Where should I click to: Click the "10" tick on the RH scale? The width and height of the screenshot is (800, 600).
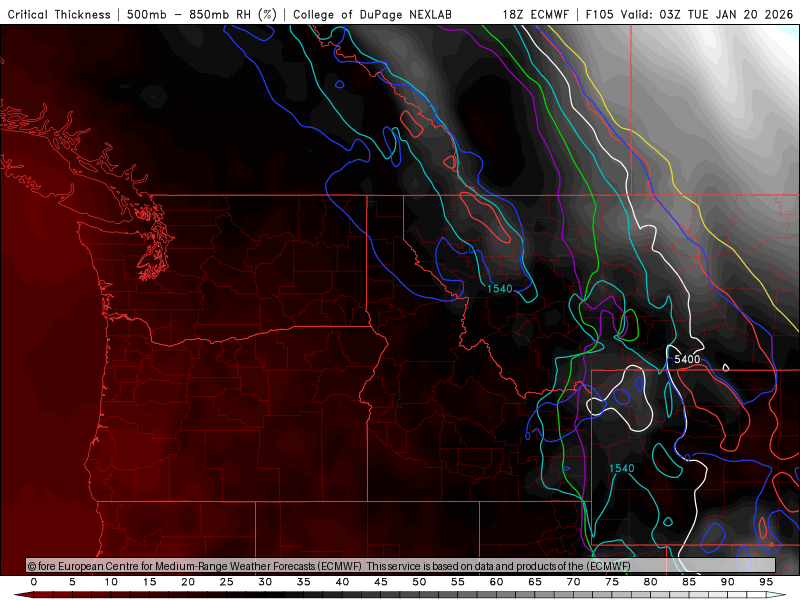pyautogui.click(x=111, y=582)
